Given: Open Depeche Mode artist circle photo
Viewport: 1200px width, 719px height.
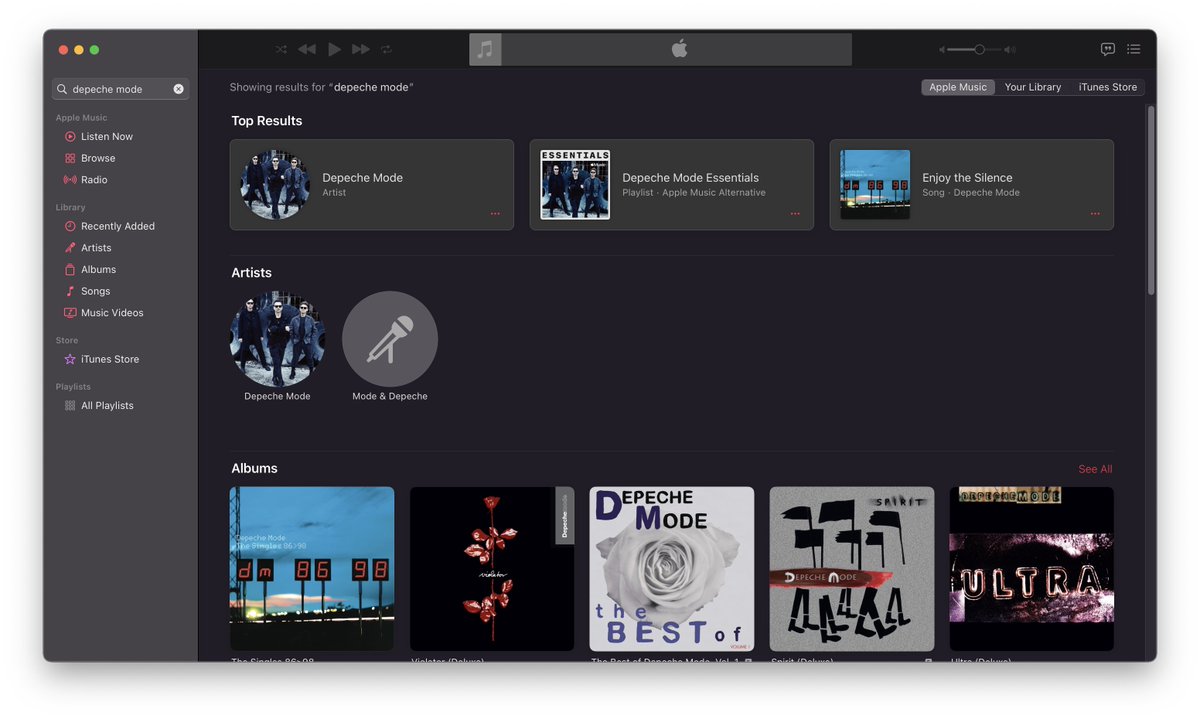Looking at the screenshot, I should 277,339.
